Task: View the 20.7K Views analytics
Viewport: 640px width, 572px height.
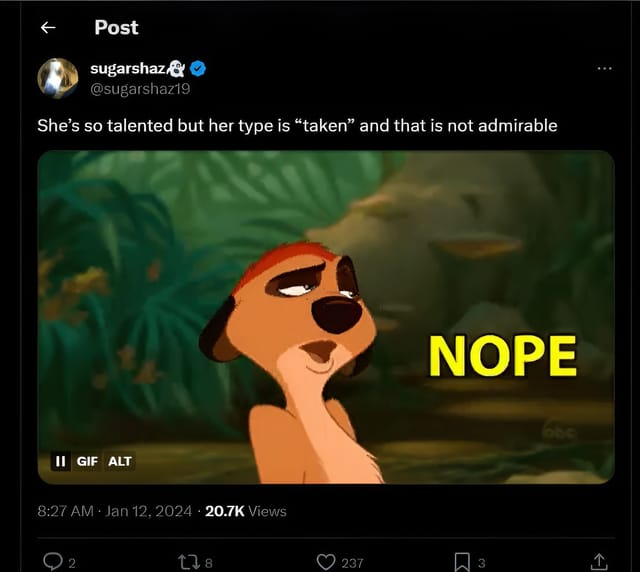Action: tap(246, 511)
